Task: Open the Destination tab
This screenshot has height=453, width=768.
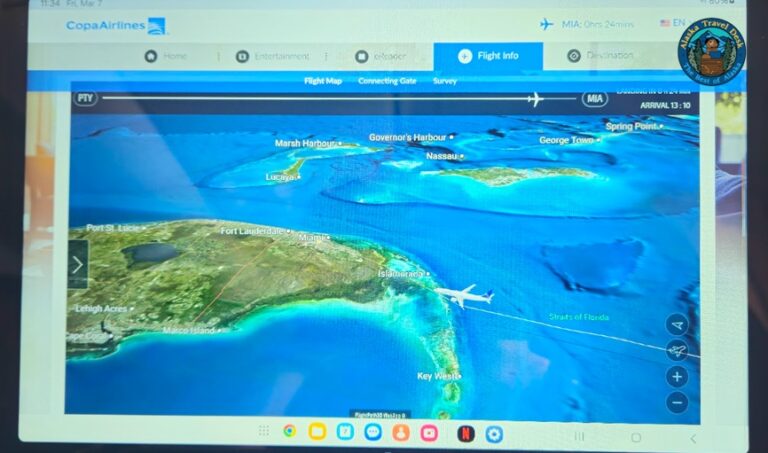Action: coord(600,56)
